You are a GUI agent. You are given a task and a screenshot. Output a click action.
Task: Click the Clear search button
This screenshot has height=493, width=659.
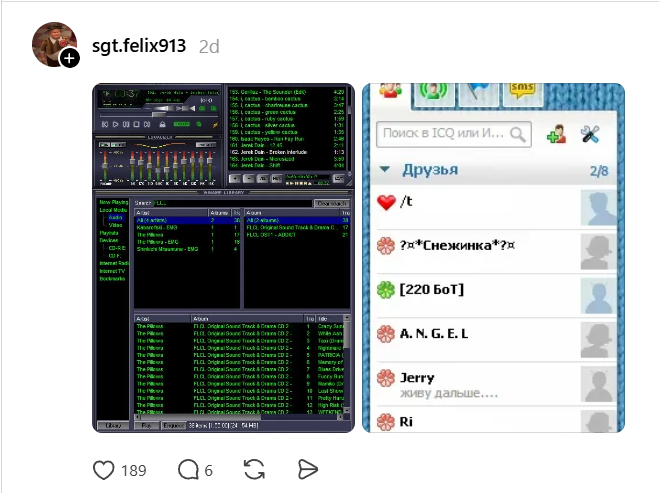pyautogui.click(x=332, y=203)
